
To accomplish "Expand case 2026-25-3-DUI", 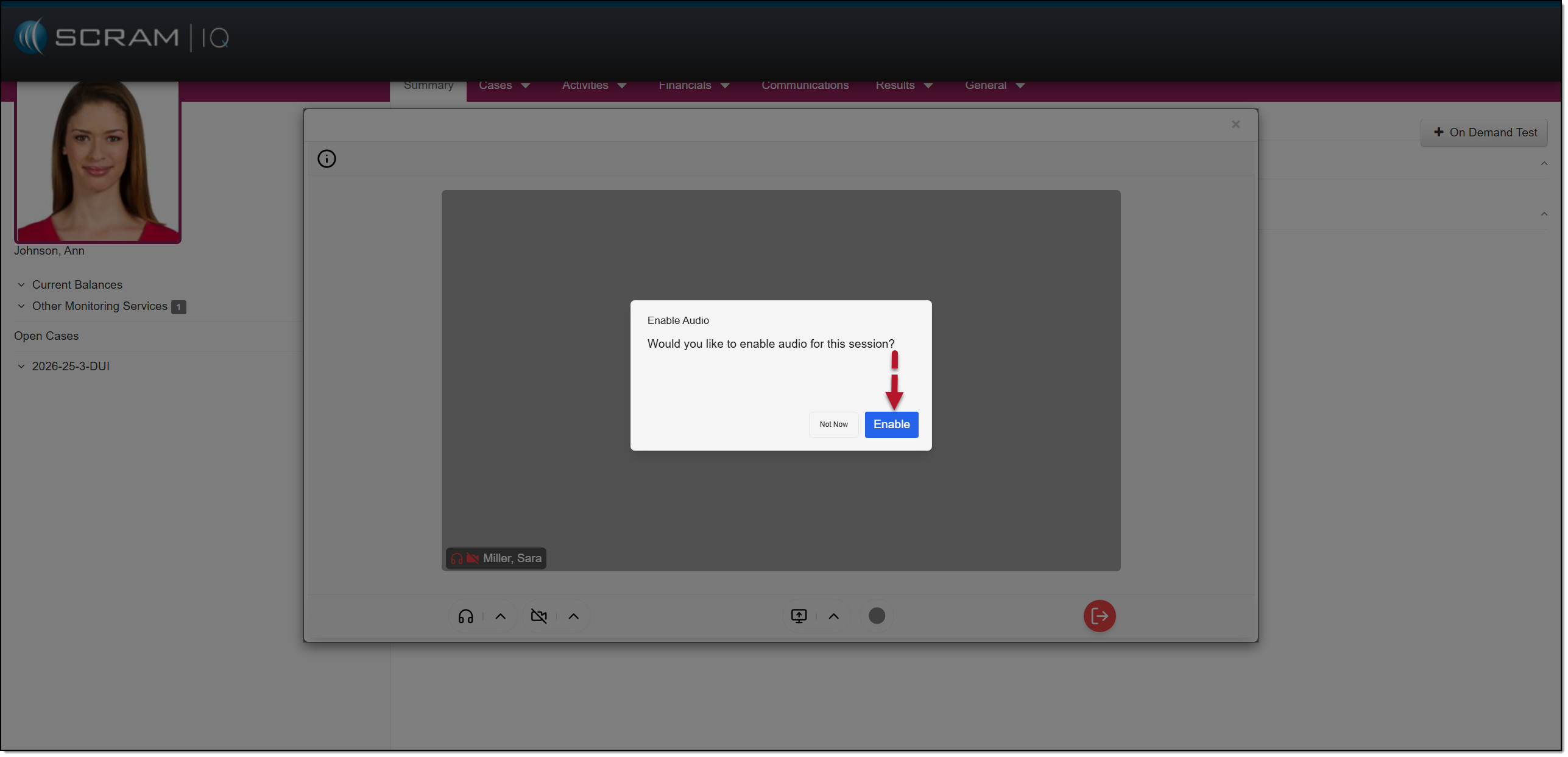I will (70, 367).
